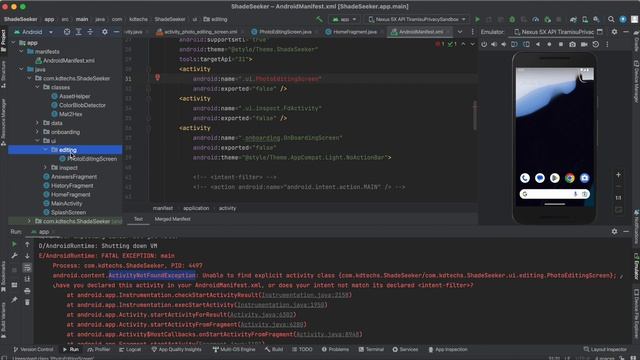Open the Search Everywhere magnifier
640x360 pixels.
pos(611,19)
